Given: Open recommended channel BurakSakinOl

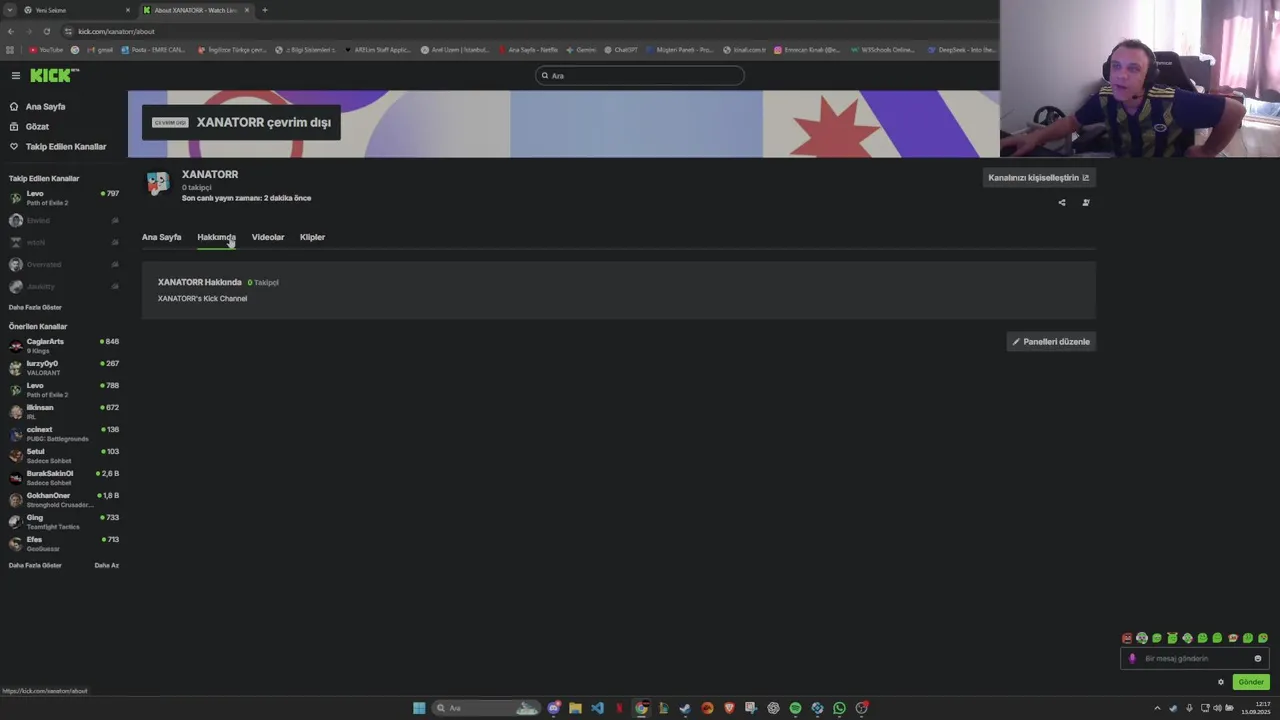Looking at the screenshot, I should 63,478.
